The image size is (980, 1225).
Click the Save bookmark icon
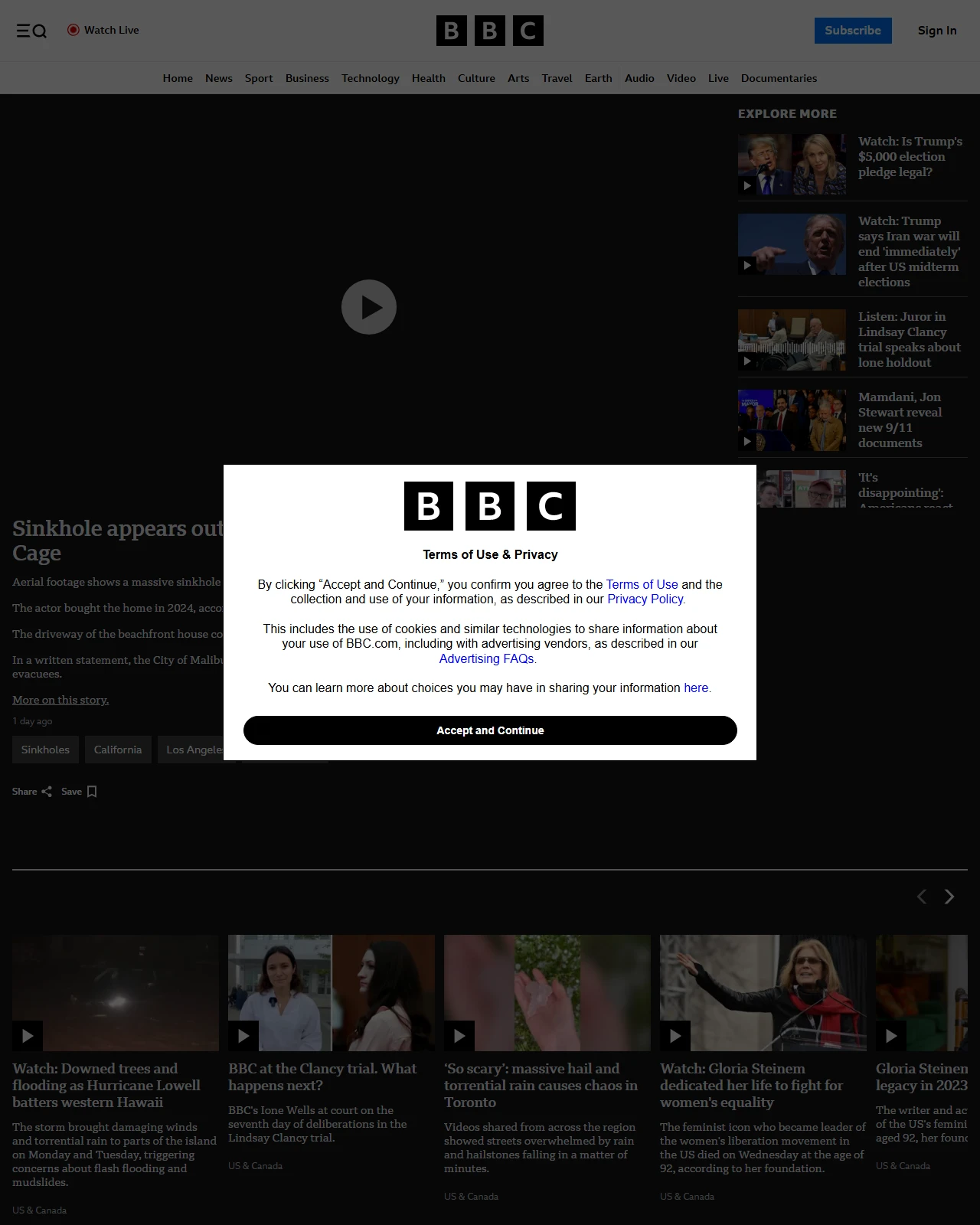pyautogui.click(x=92, y=792)
